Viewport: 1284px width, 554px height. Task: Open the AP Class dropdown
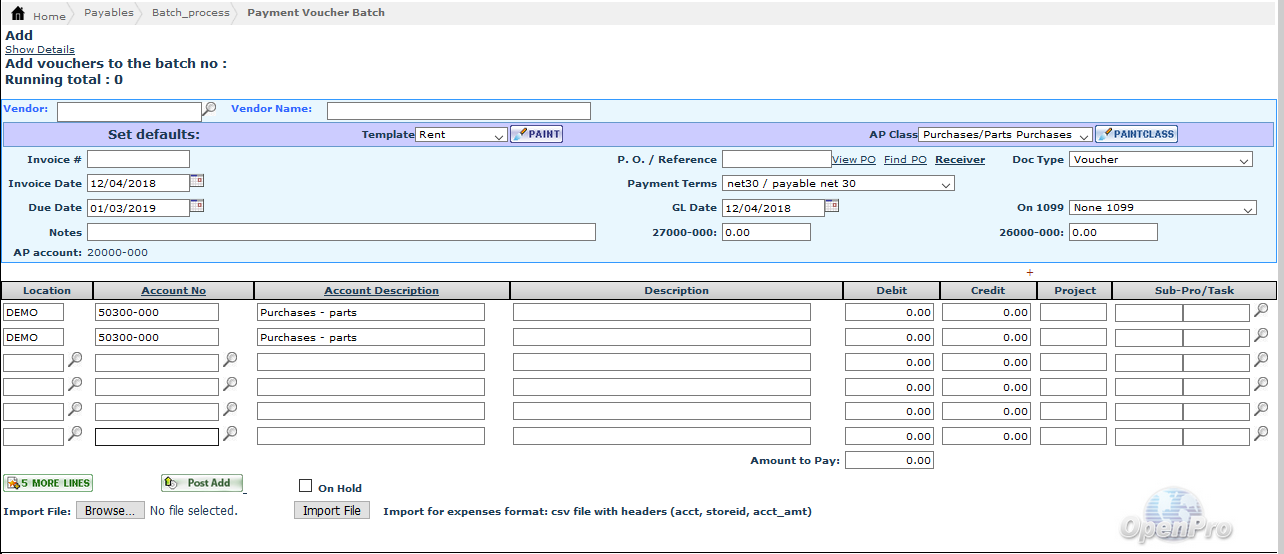[x=1005, y=135]
